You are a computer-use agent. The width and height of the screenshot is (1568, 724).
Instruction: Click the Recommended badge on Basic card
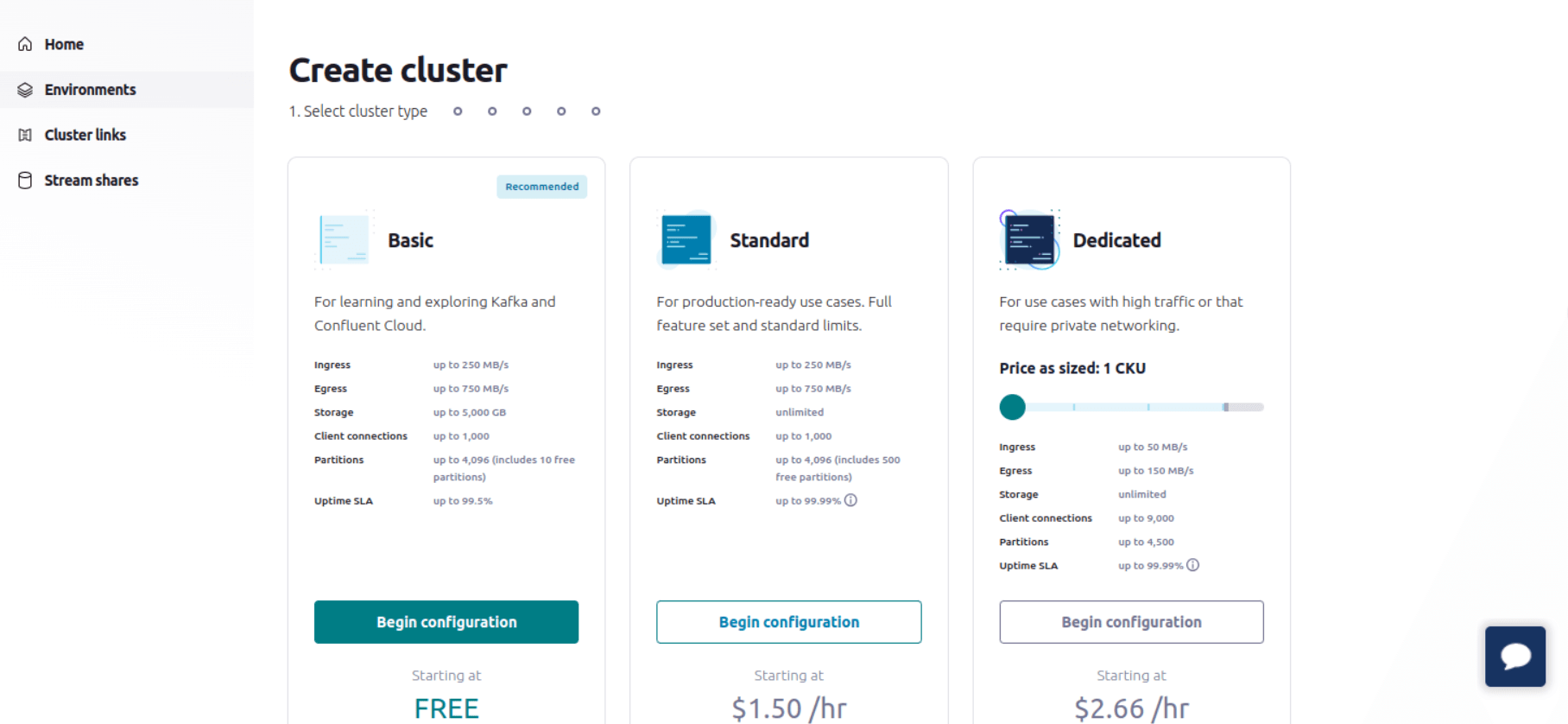(541, 187)
